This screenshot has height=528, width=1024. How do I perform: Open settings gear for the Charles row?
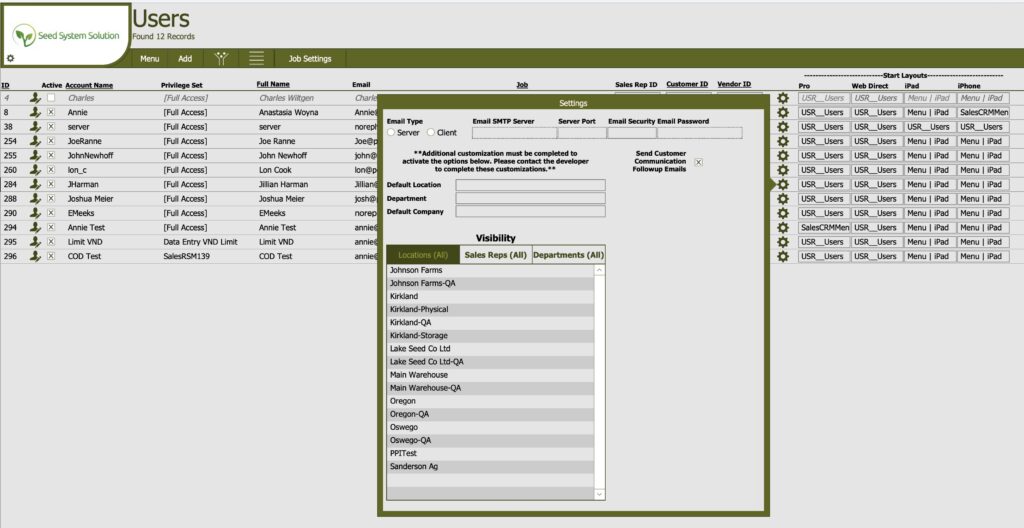[x=783, y=99]
